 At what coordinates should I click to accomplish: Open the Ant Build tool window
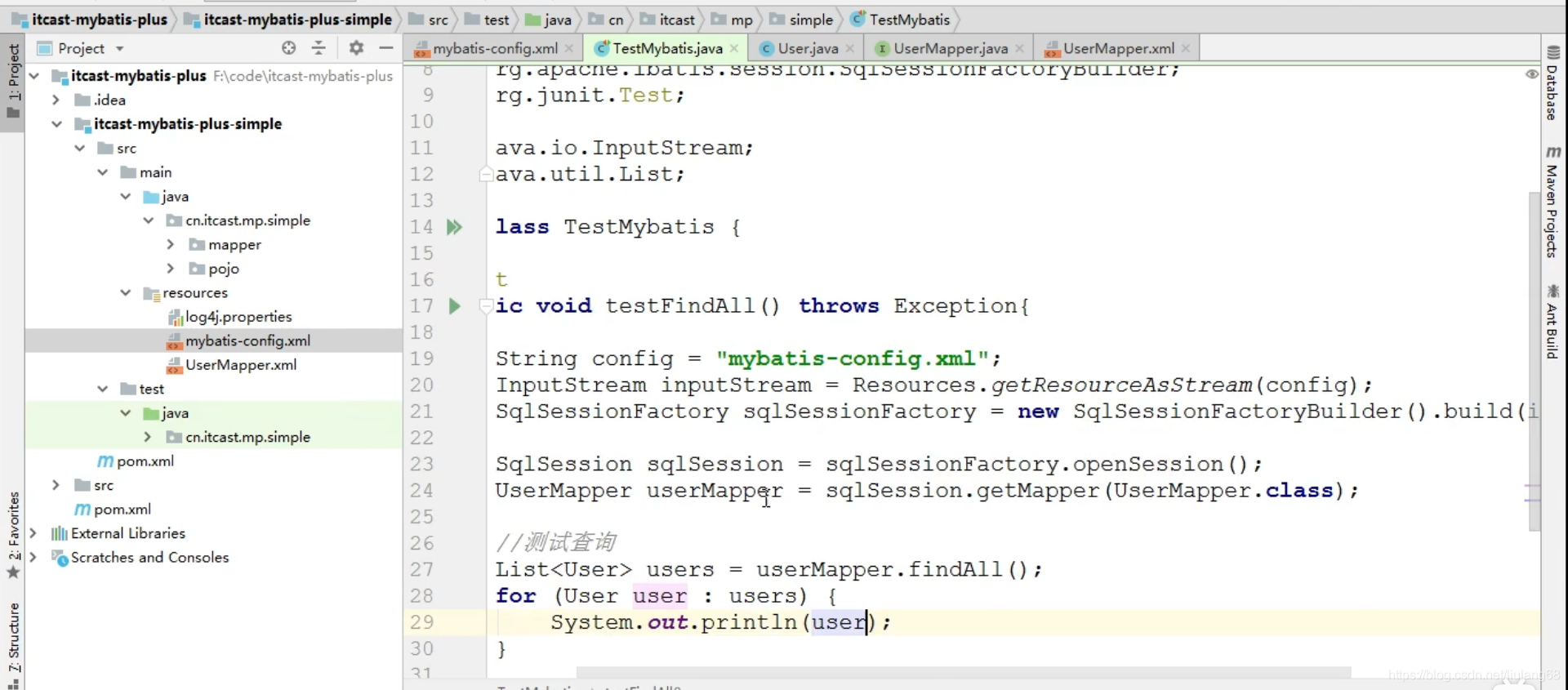tap(1552, 322)
